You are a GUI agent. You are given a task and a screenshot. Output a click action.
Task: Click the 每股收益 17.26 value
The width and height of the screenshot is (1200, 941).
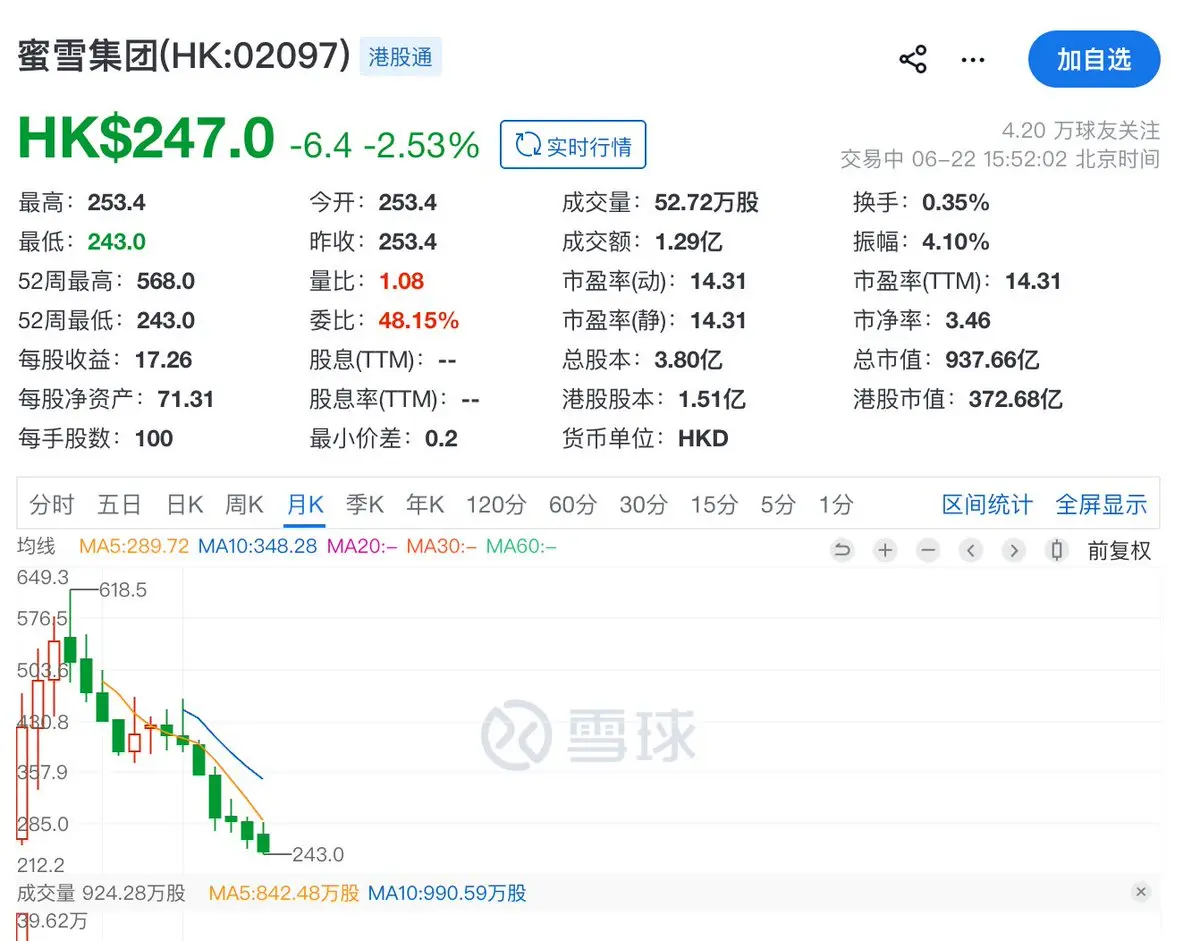pyautogui.click(x=164, y=360)
